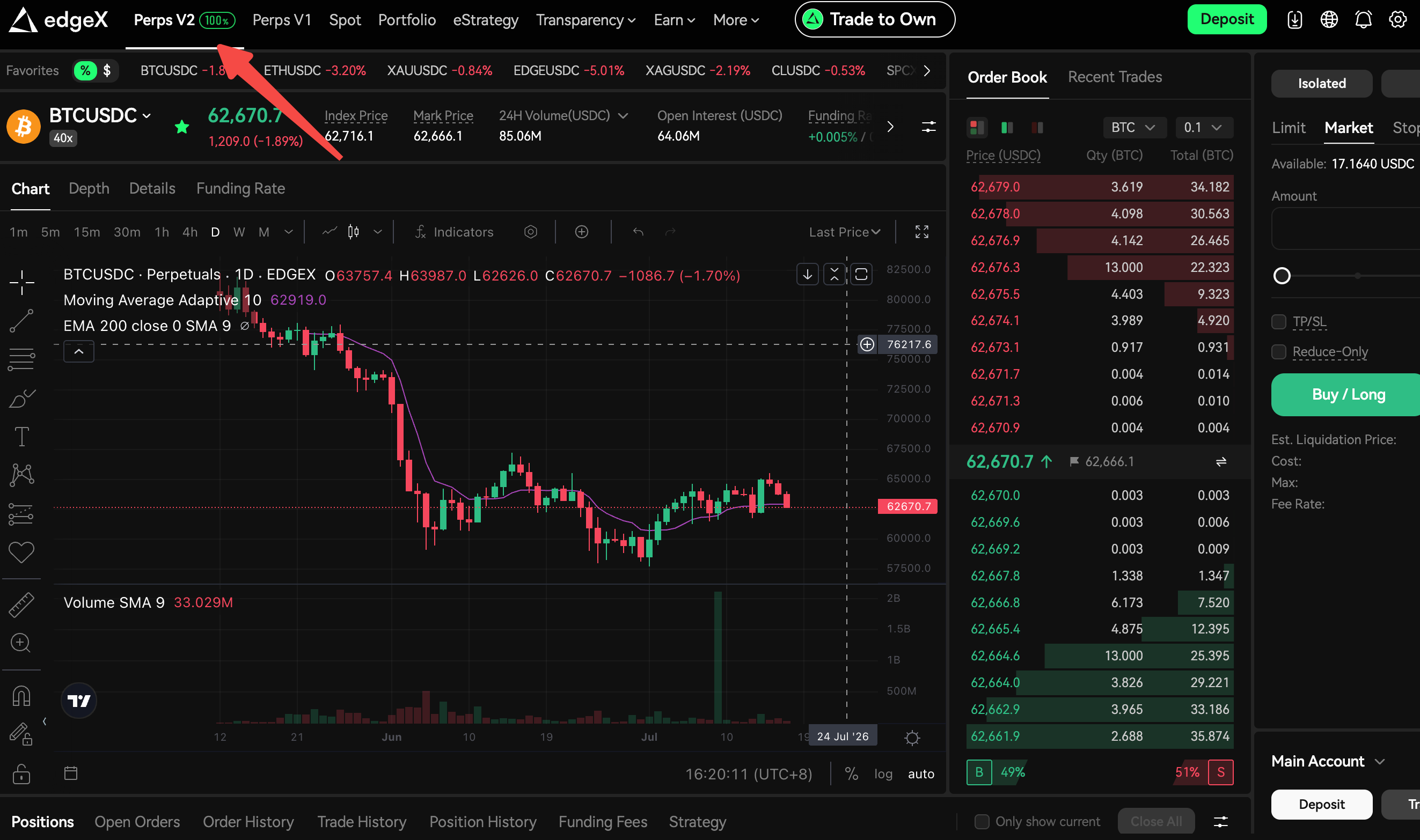Click the TradingView logo on chart
Screen dimensions: 1420x840
(x=79, y=701)
